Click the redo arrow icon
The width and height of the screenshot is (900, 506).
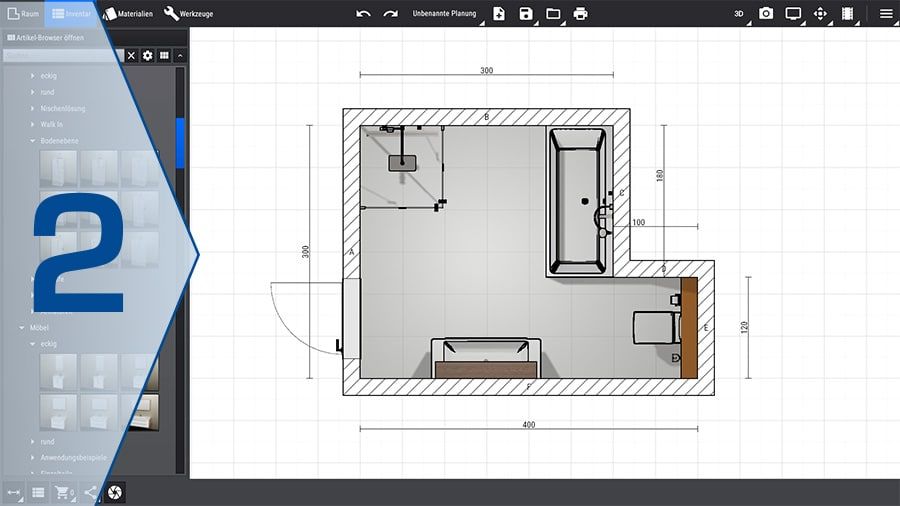click(390, 14)
